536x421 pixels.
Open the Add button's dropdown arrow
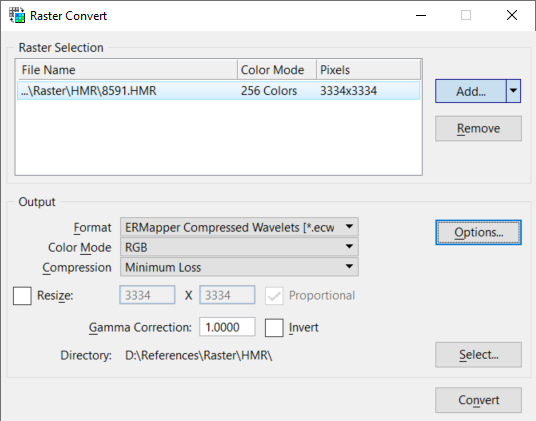click(x=513, y=91)
